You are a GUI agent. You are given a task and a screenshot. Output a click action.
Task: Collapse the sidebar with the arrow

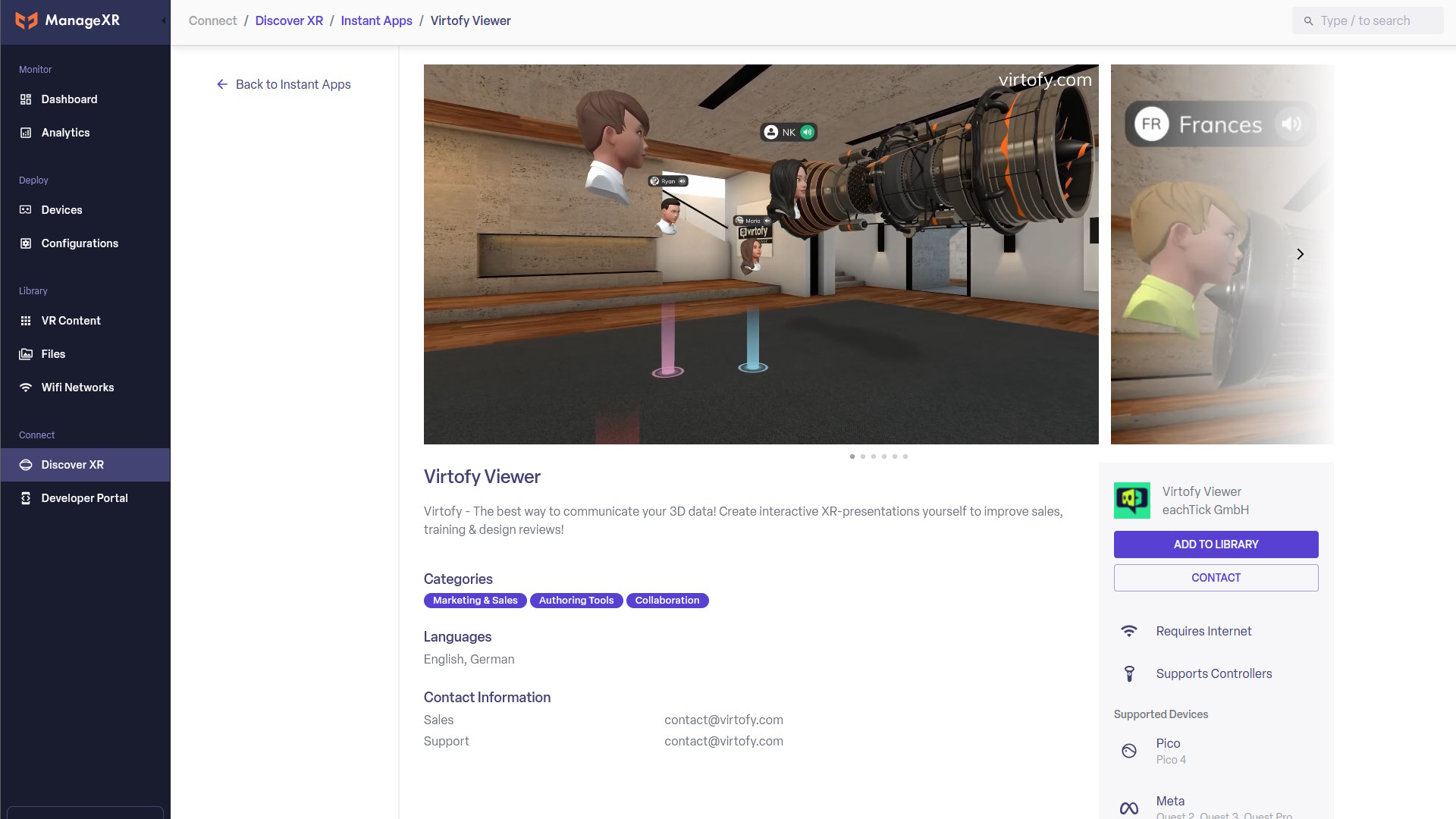point(163,21)
